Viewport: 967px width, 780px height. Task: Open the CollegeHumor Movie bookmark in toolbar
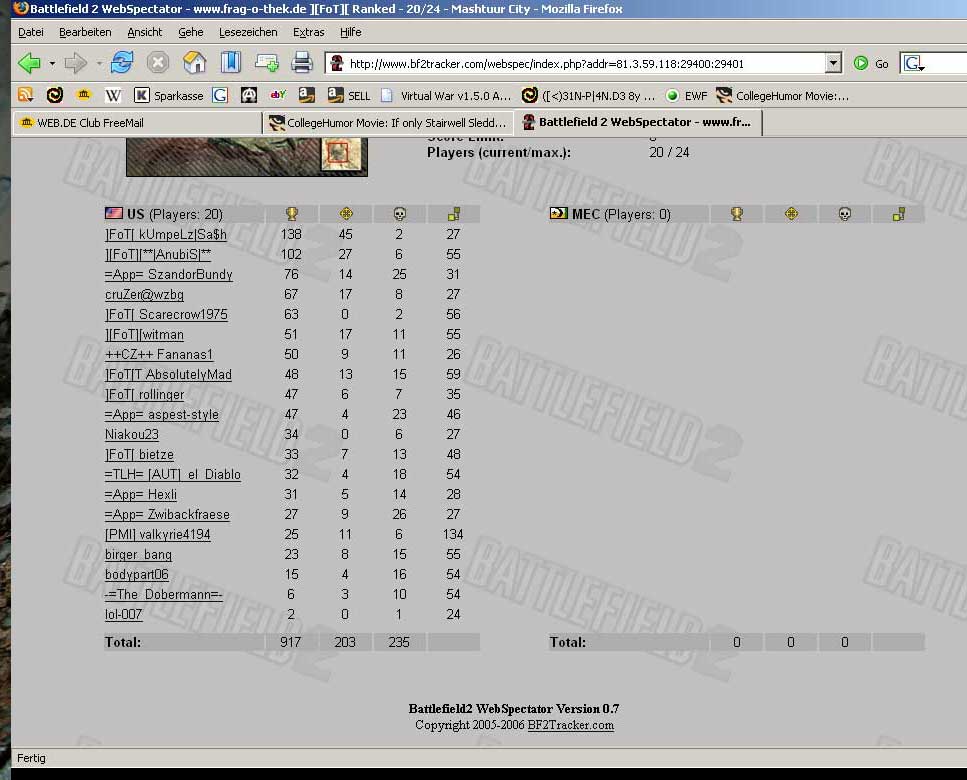(783, 96)
